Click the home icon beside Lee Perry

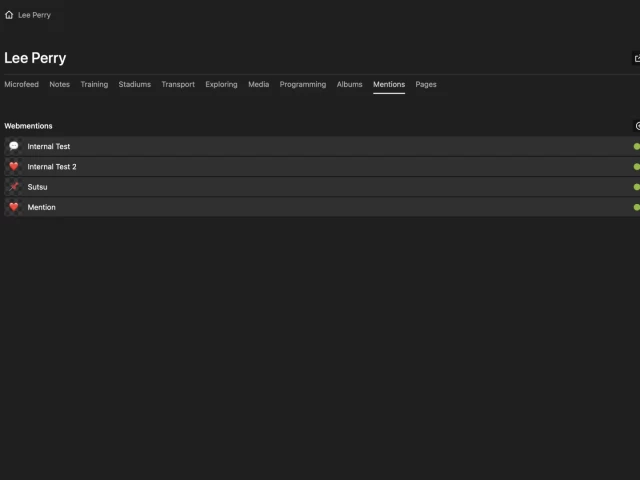pyautogui.click(x=9, y=15)
